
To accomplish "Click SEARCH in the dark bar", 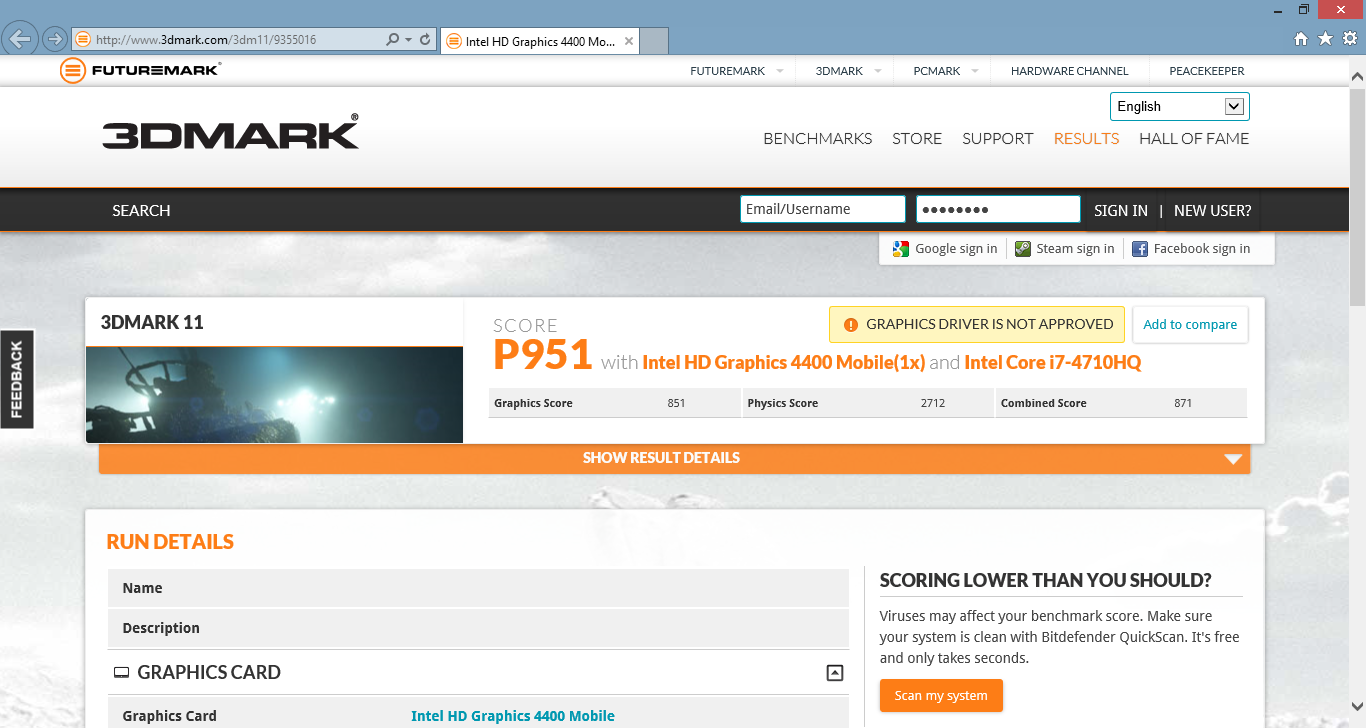I will (x=141, y=210).
